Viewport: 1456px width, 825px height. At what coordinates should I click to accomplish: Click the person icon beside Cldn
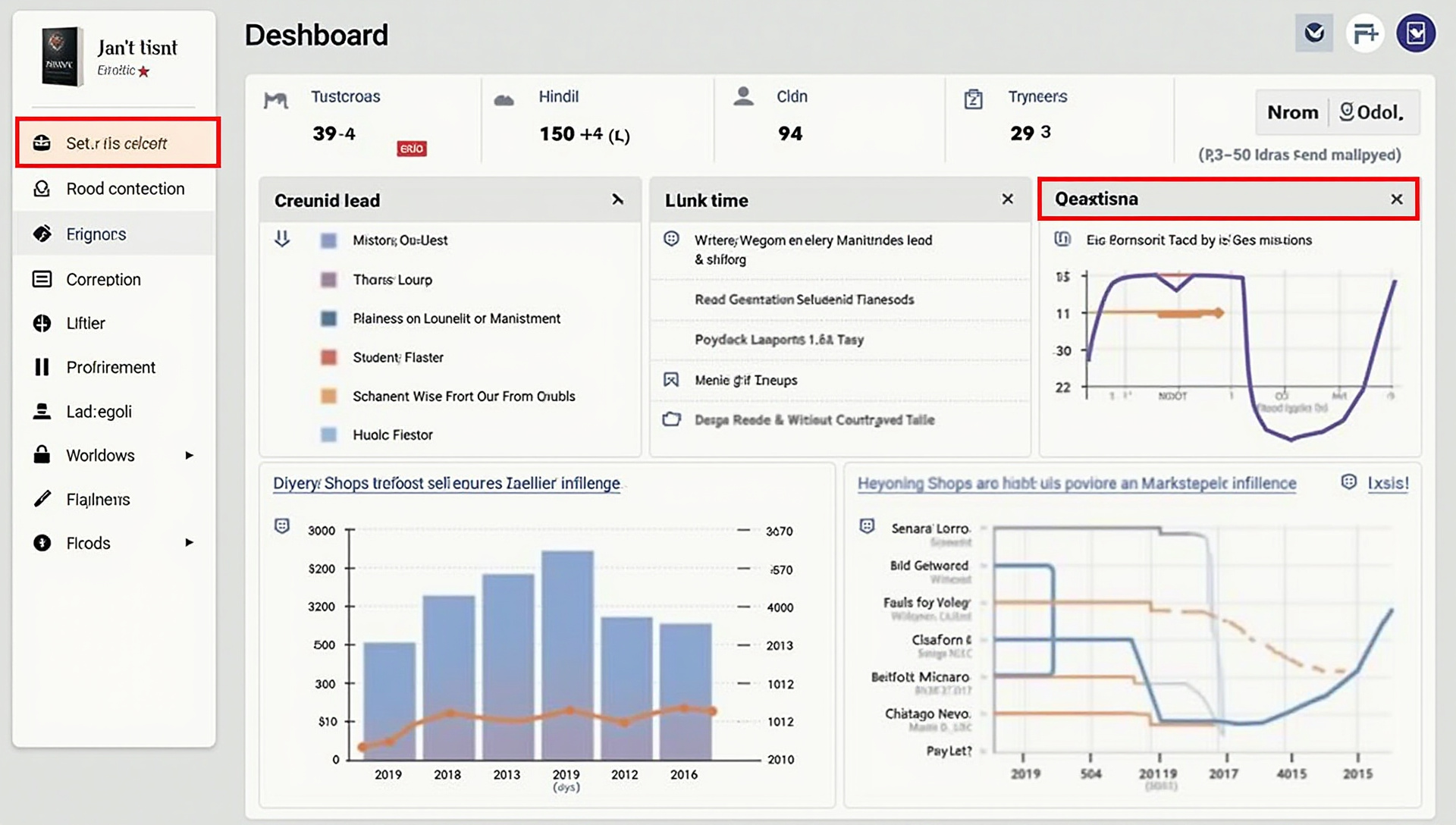pos(743,96)
